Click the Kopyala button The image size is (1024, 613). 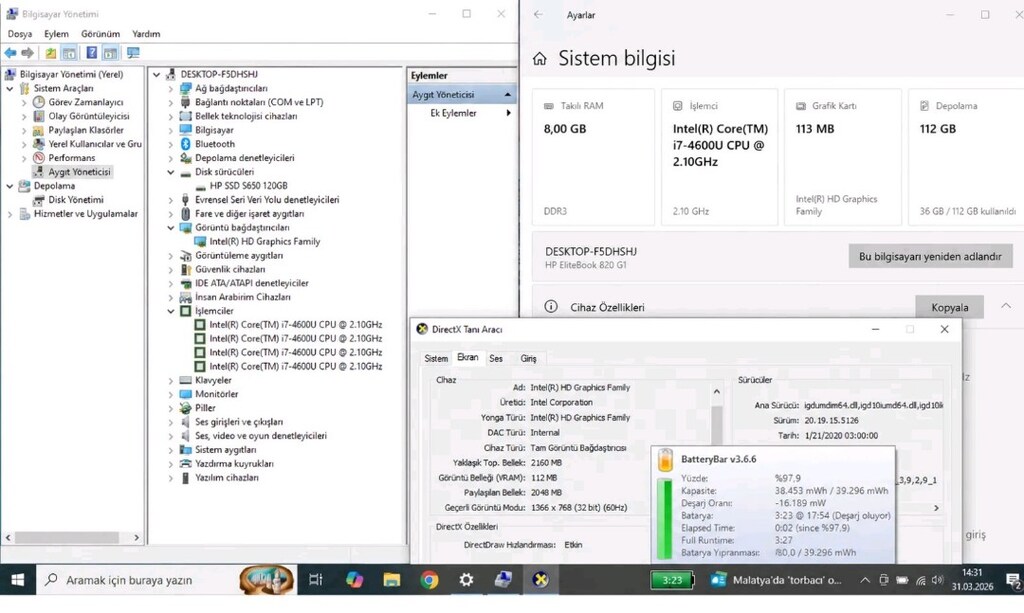point(950,307)
